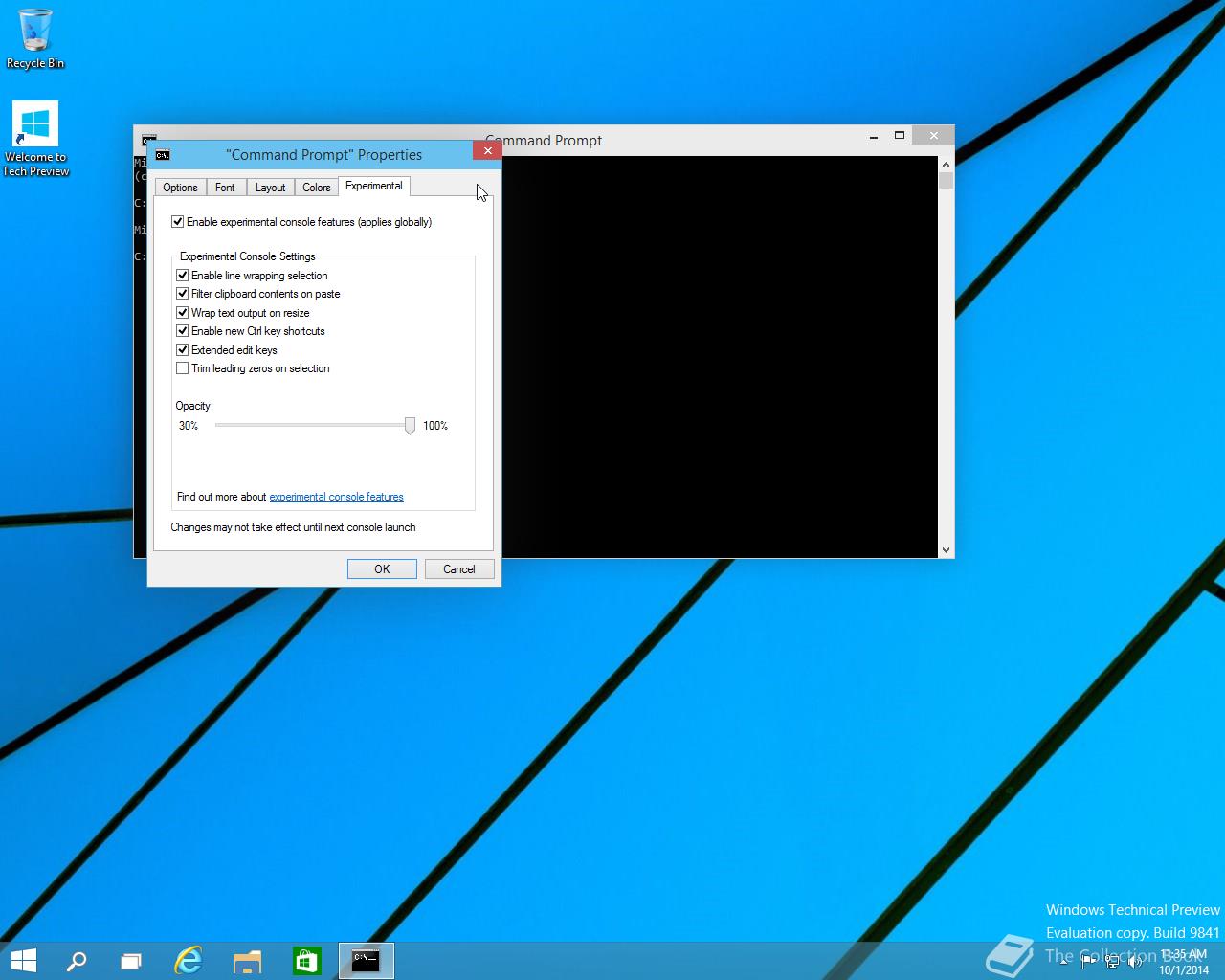Launch Internet Explorer from taskbar
Screen dimensions: 1225x980
tap(189, 961)
